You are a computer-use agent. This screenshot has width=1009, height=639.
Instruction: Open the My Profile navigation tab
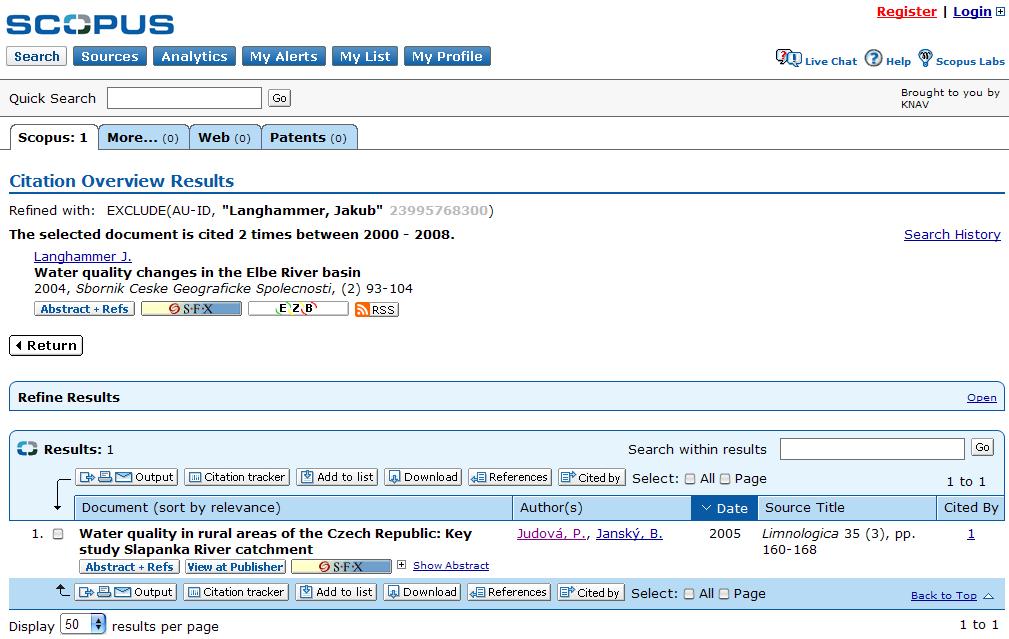pyautogui.click(x=447, y=57)
